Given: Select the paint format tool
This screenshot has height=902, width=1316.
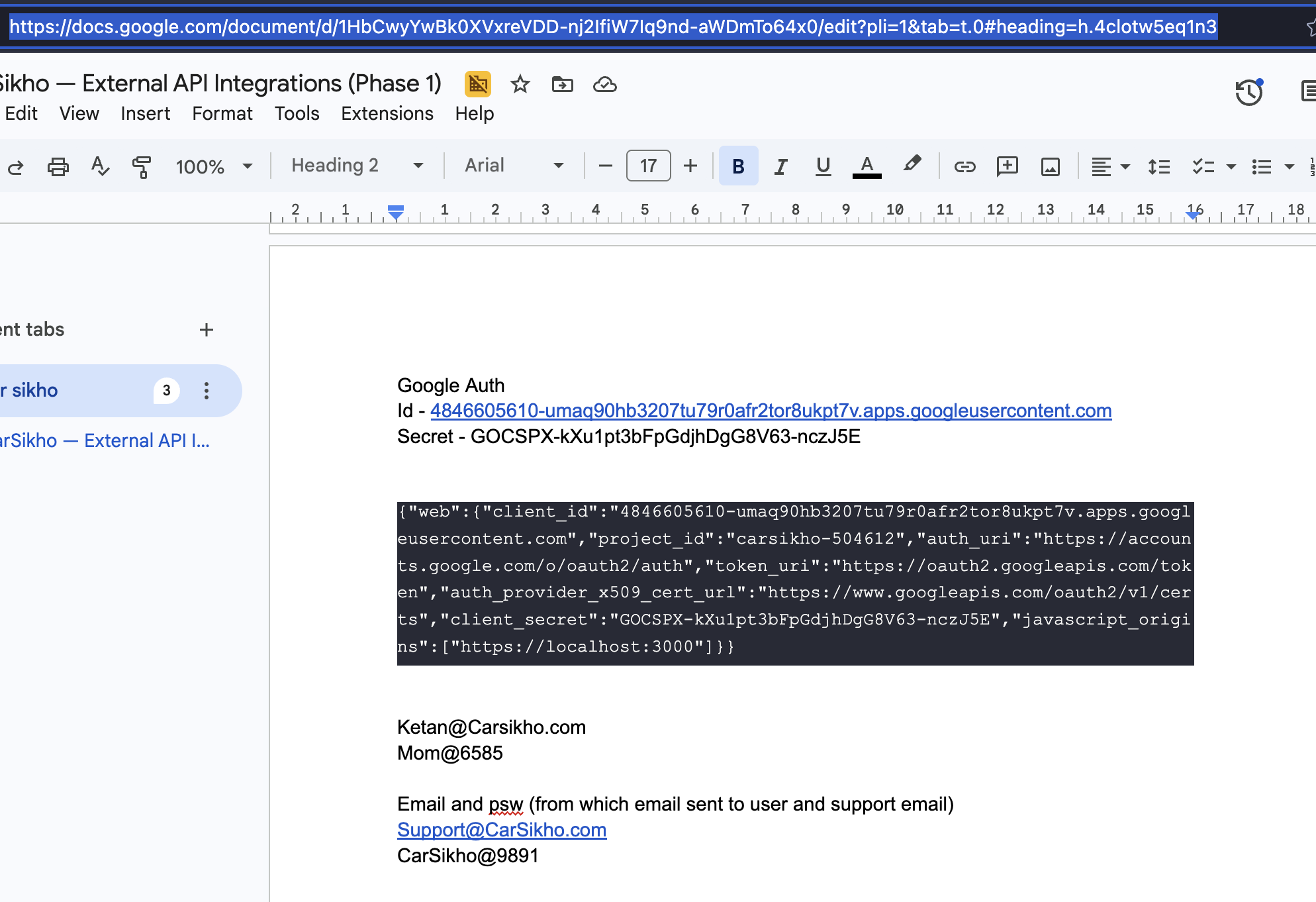Looking at the screenshot, I should pyautogui.click(x=141, y=166).
